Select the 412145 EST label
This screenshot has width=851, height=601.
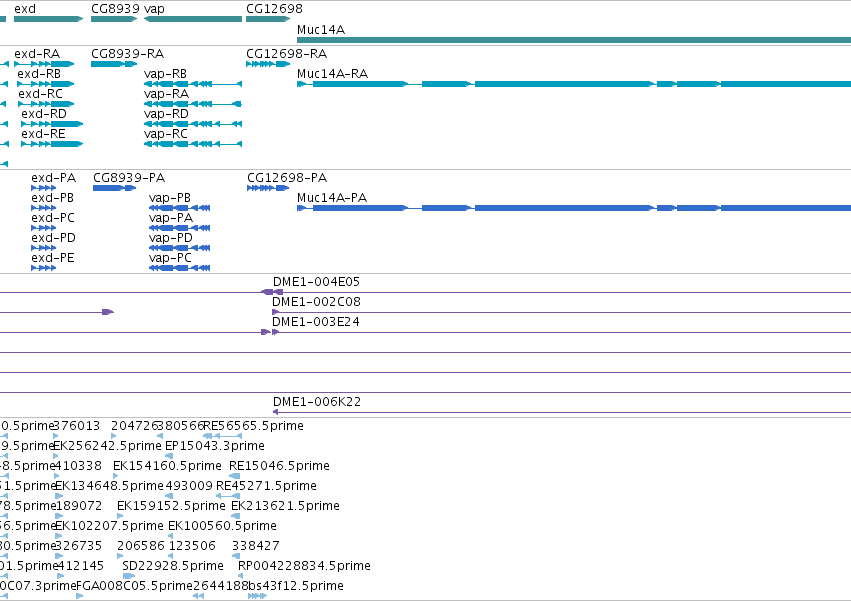pyautogui.click(x=80, y=566)
